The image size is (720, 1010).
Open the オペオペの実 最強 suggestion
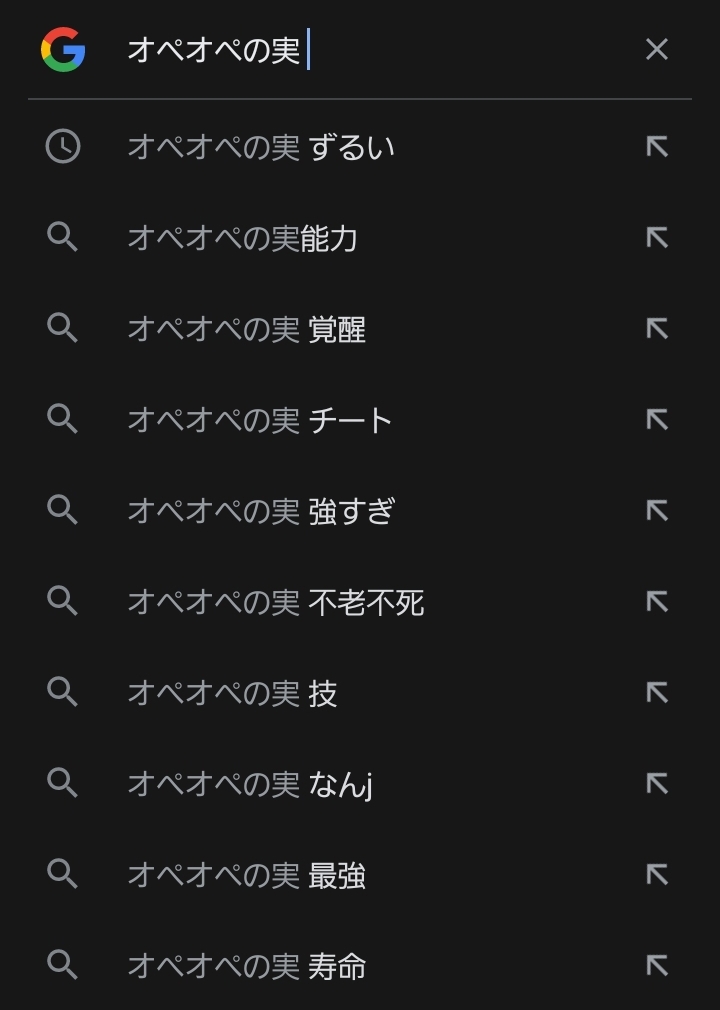(247, 875)
